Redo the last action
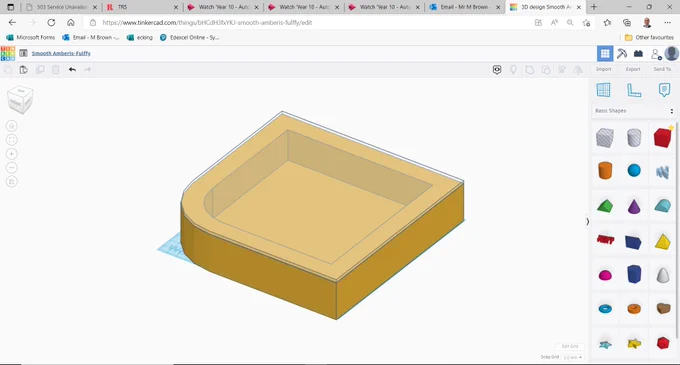 (88, 69)
